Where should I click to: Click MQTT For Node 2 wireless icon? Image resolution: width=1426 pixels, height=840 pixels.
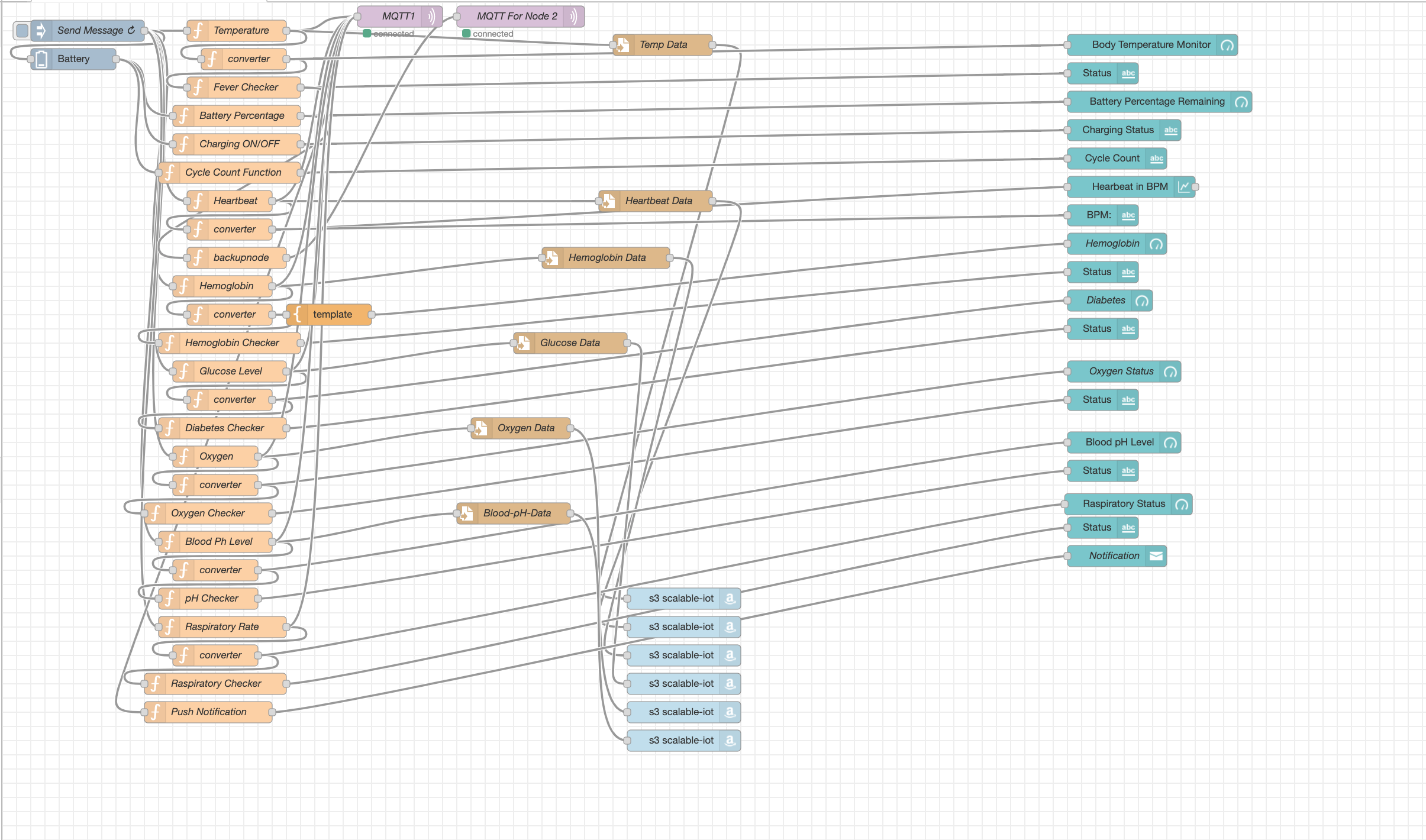point(573,17)
